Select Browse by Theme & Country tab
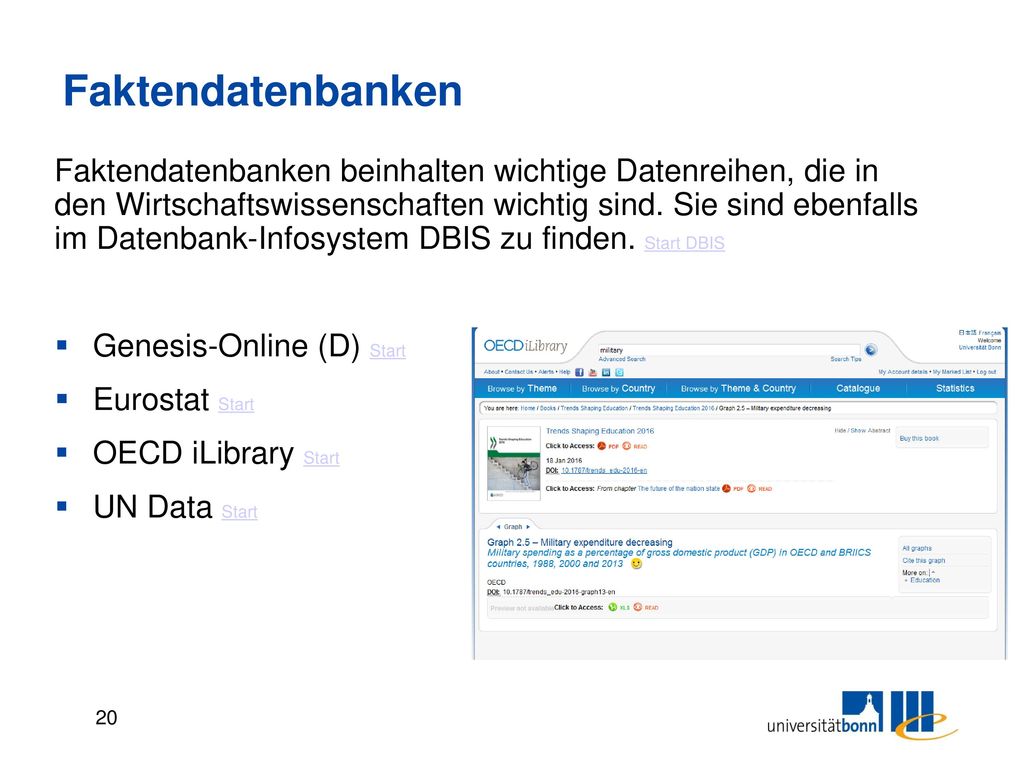 pyautogui.click(x=739, y=389)
